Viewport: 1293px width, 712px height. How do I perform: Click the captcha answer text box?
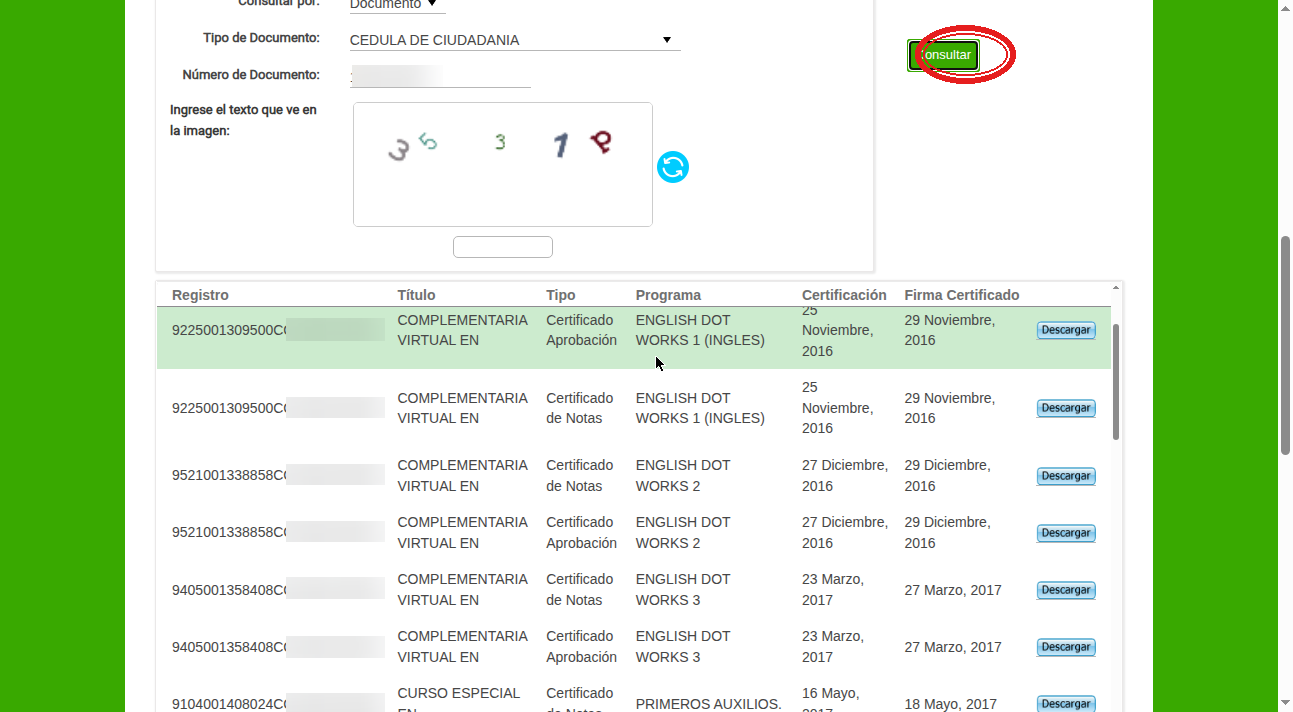point(503,247)
